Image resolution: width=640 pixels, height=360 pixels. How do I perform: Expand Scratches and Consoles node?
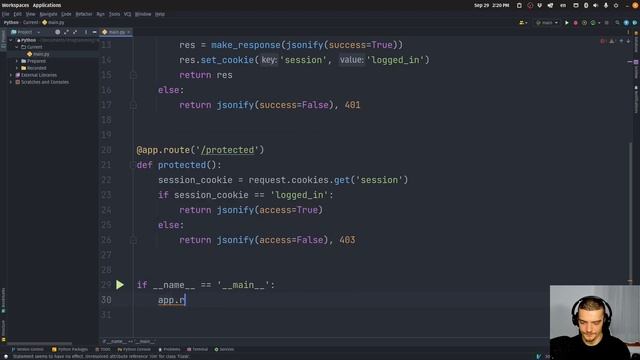(x=11, y=82)
